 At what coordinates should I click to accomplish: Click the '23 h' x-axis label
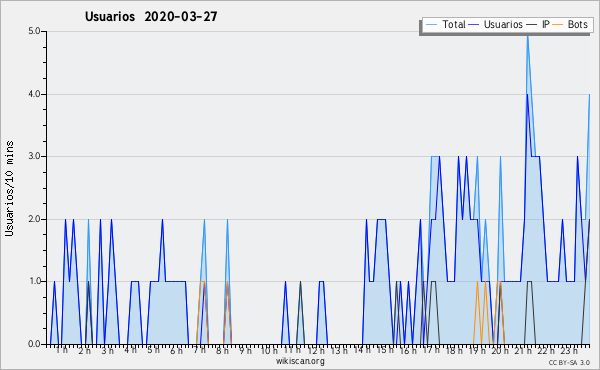[x=569, y=350]
